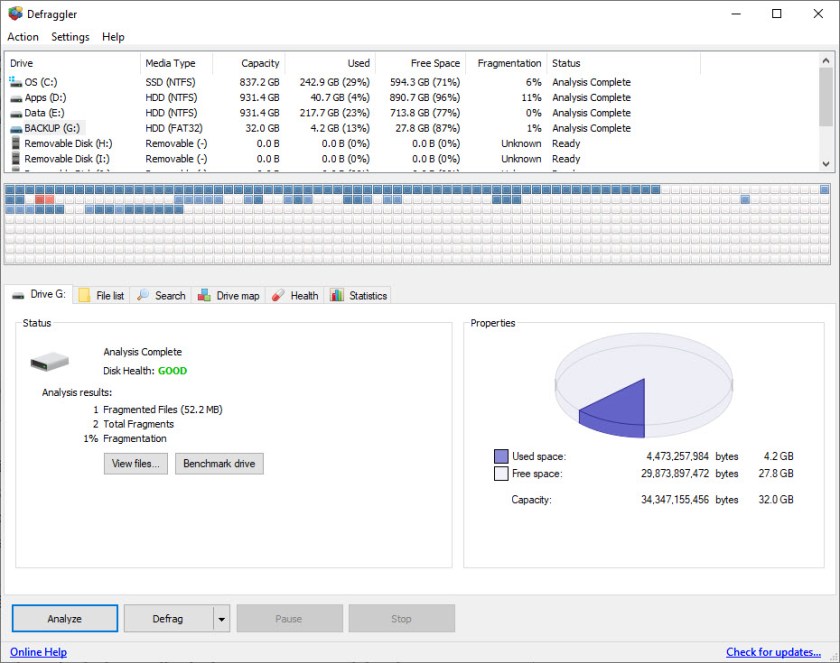This screenshot has width=840, height=663.
Task: Open the Check for updates link
Action: 773,652
